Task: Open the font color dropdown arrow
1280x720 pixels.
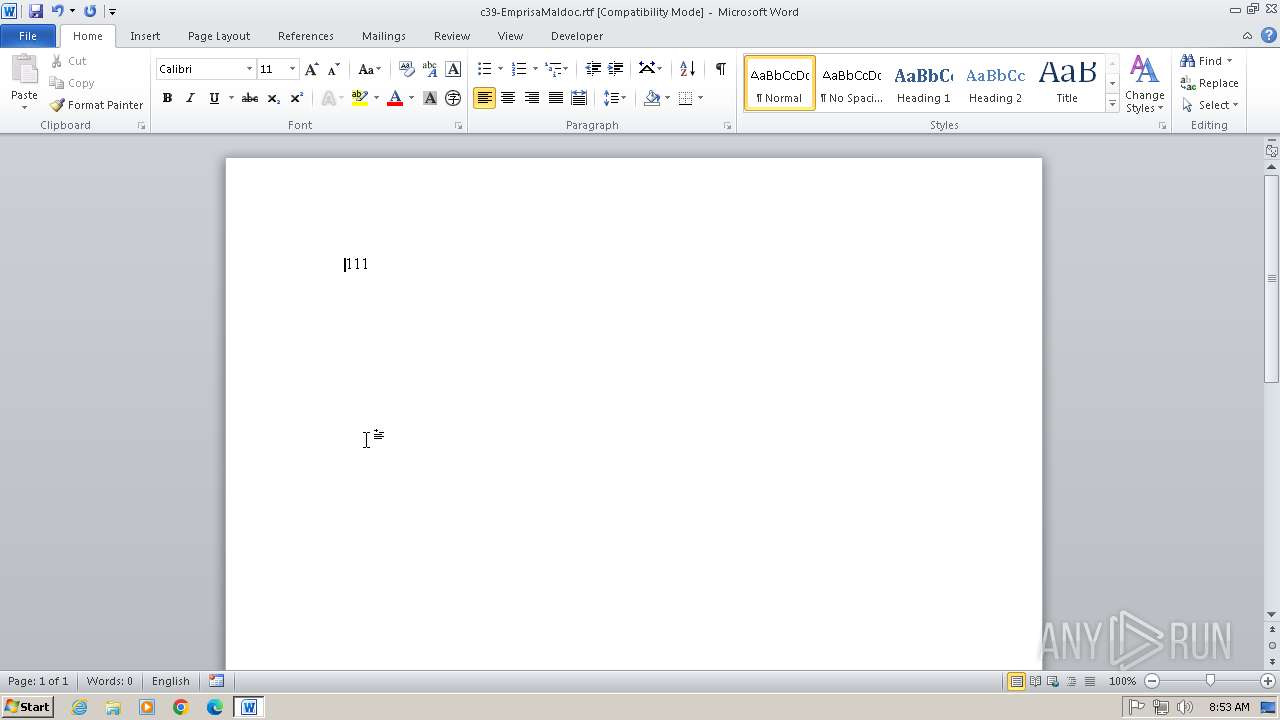Action: point(411,98)
